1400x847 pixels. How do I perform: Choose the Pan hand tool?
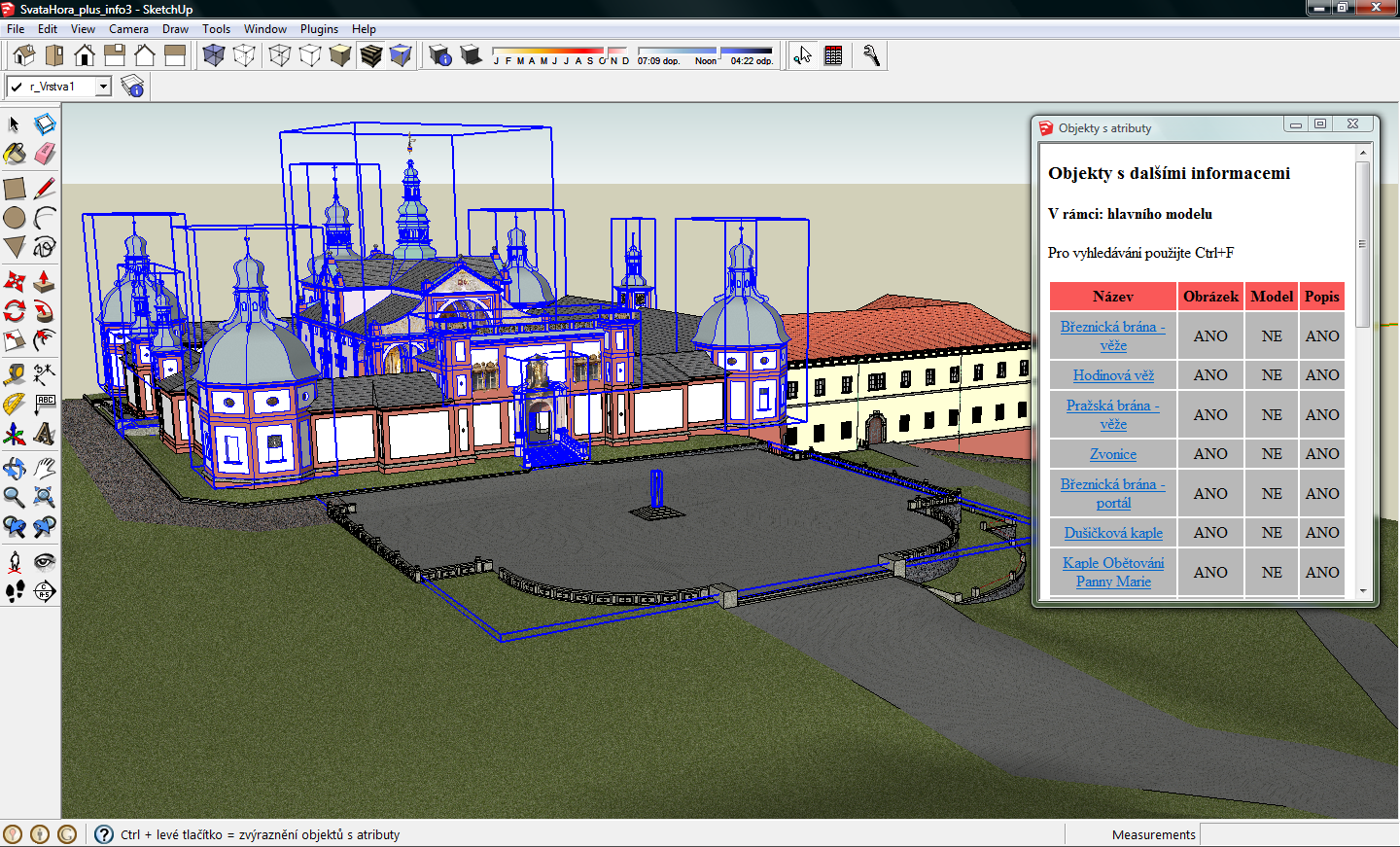pos(45,468)
